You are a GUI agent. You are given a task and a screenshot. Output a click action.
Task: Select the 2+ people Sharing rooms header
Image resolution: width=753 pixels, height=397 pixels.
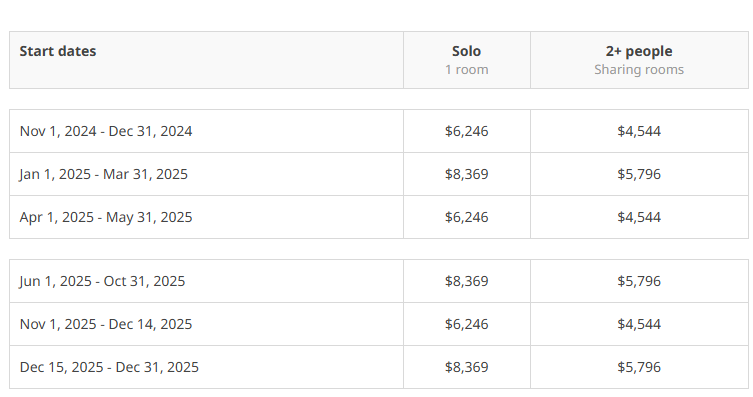[x=639, y=60]
